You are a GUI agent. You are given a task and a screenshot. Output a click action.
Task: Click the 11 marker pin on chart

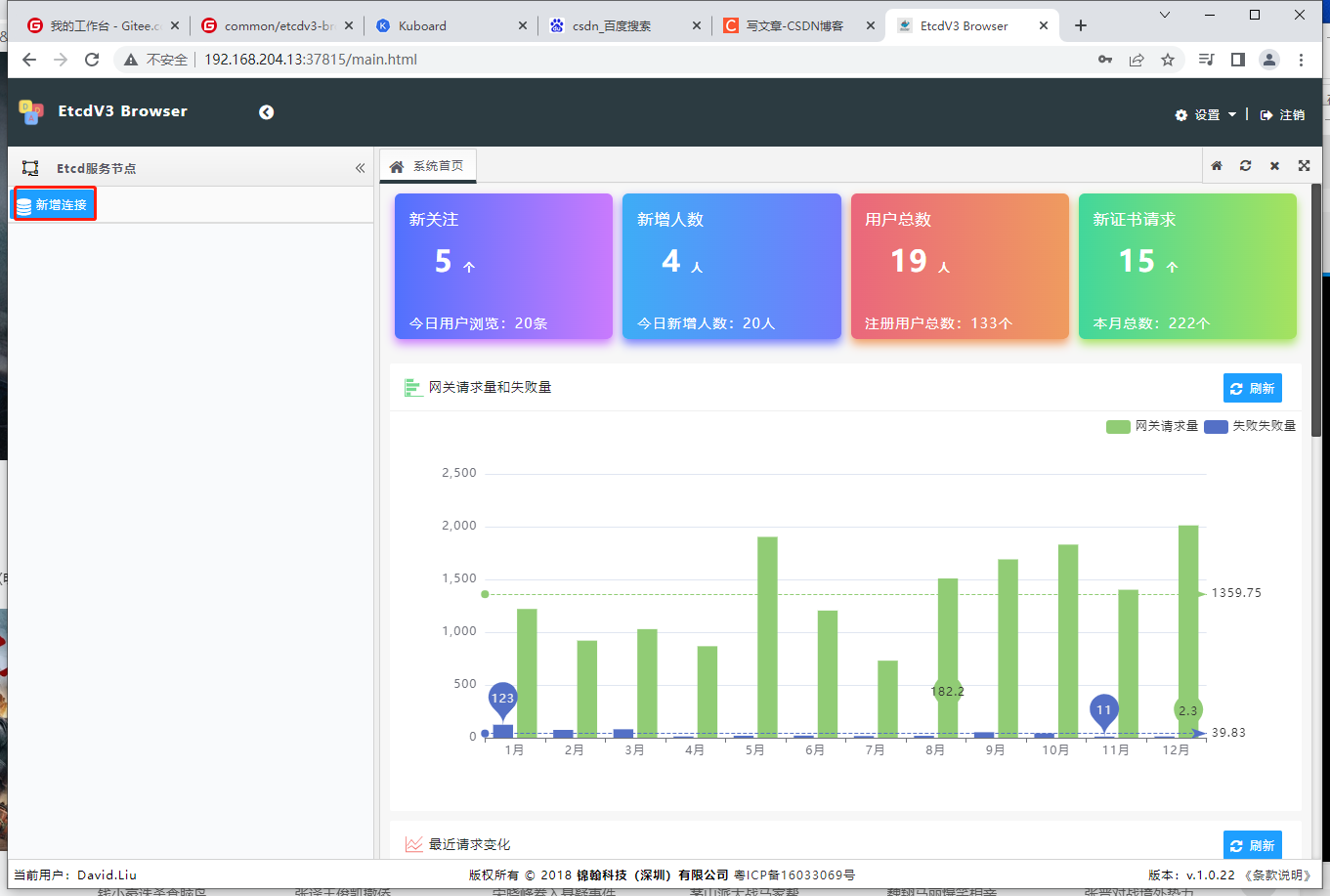point(1103,712)
